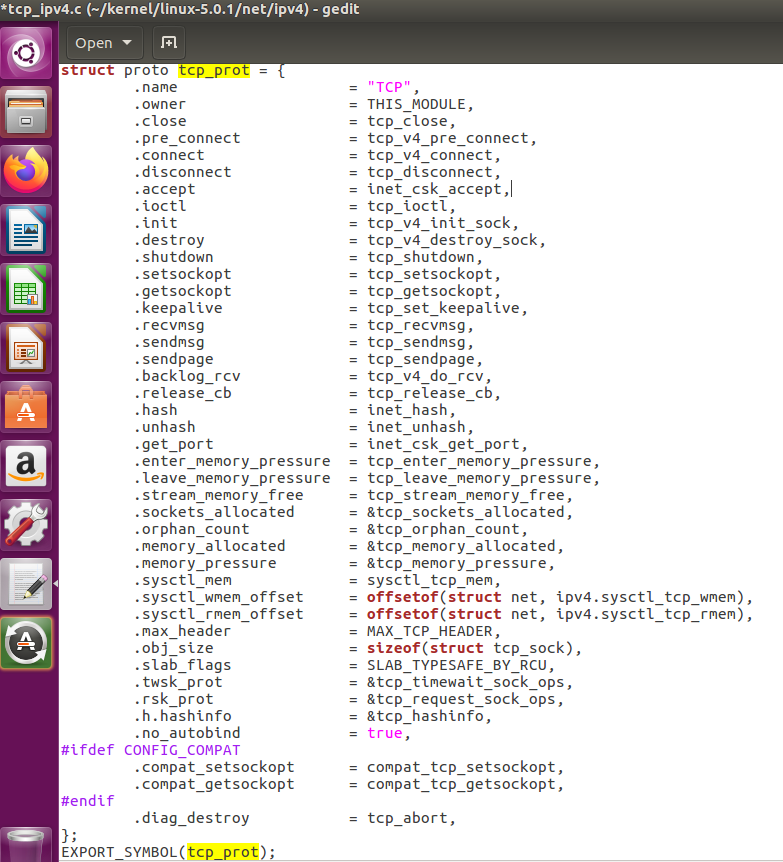Launch LibreOffice Writer from the dock
This screenshot has width=783, height=862.
(26, 230)
